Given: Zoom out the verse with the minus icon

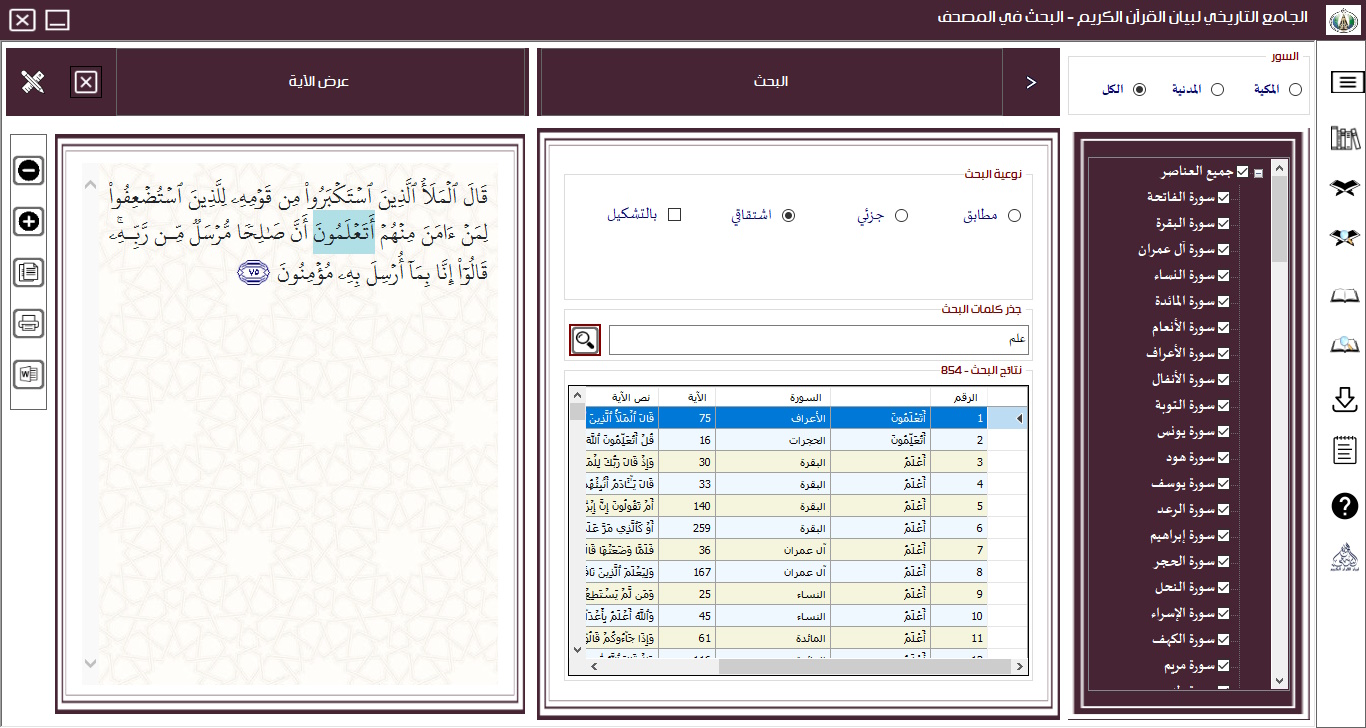Looking at the screenshot, I should tap(28, 170).
